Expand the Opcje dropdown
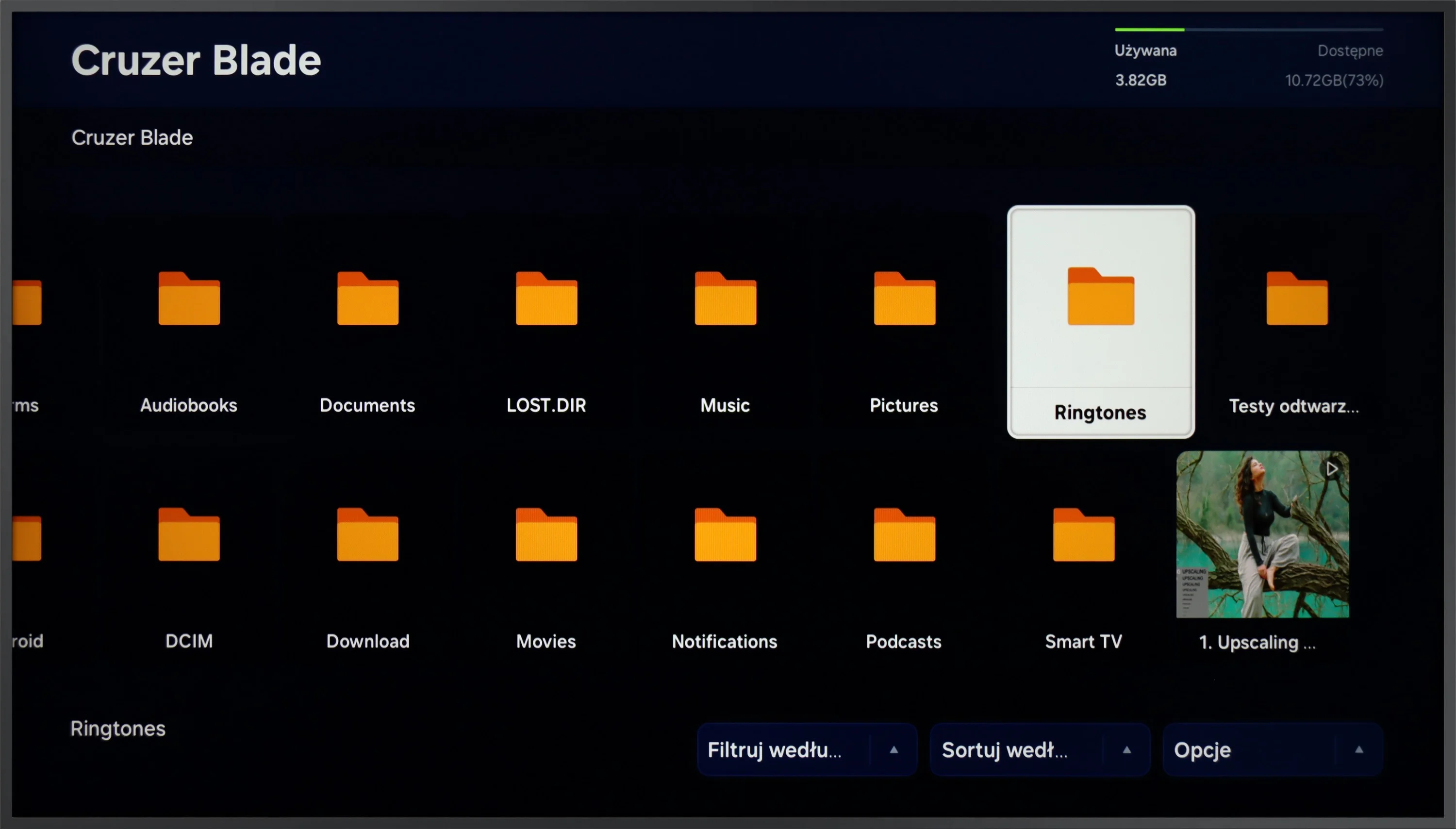This screenshot has height=829, width=1456. 1273,749
